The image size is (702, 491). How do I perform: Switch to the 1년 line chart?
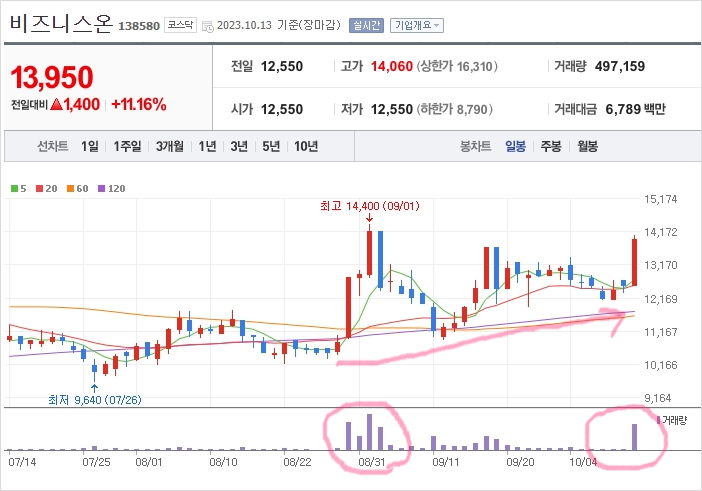click(207, 146)
